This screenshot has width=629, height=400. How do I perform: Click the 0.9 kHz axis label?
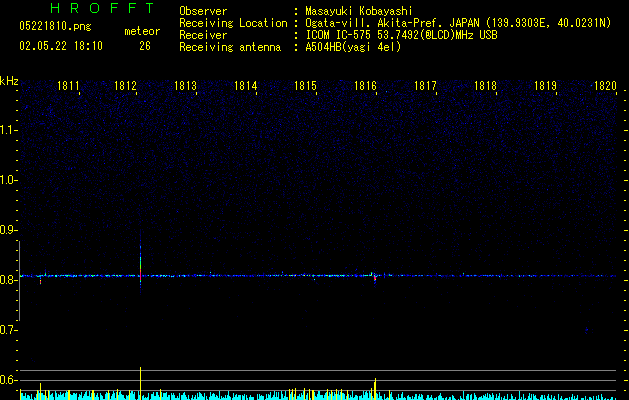point(8,230)
